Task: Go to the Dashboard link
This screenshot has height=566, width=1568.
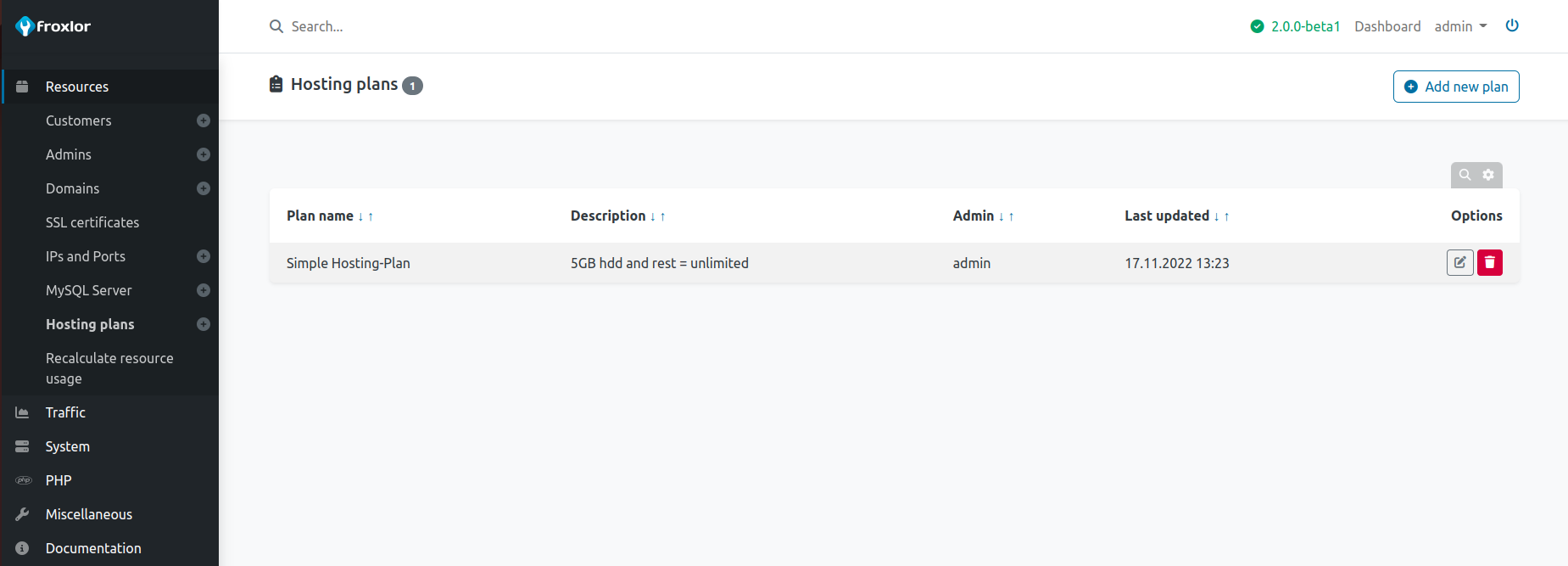Action: pyautogui.click(x=1387, y=26)
